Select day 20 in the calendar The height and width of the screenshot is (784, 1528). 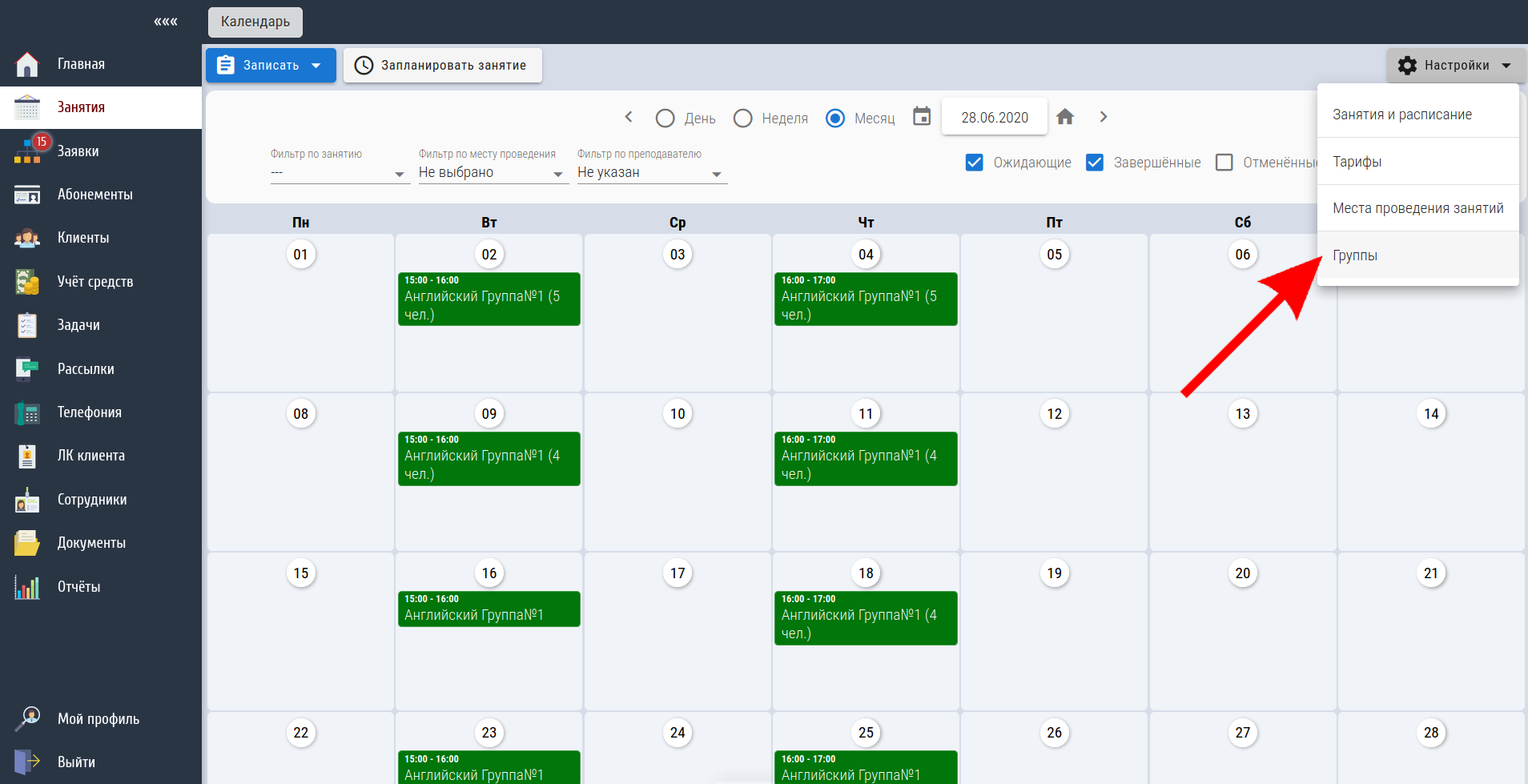point(1243,573)
